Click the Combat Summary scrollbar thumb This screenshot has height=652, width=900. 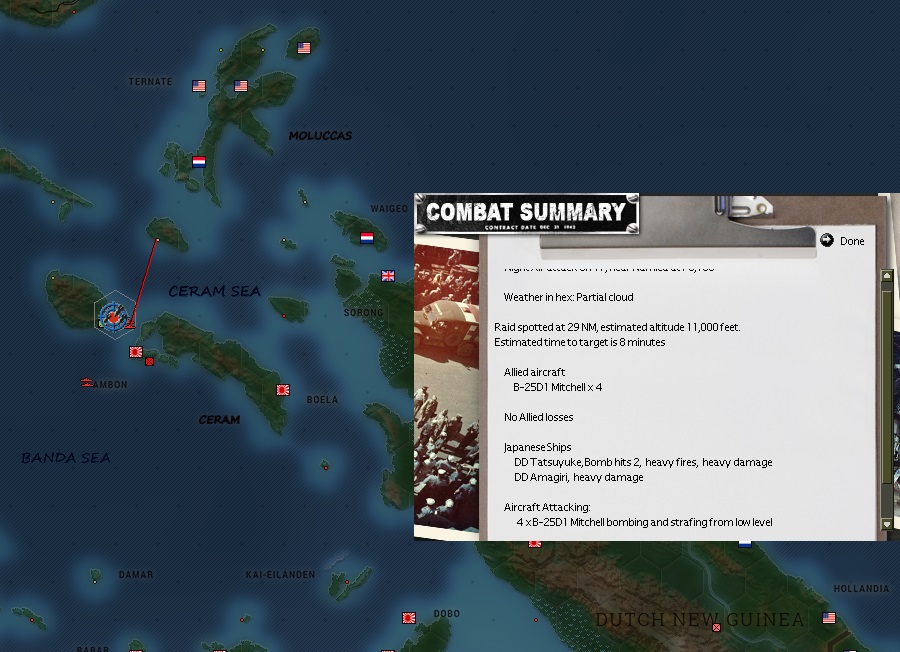(x=887, y=385)
